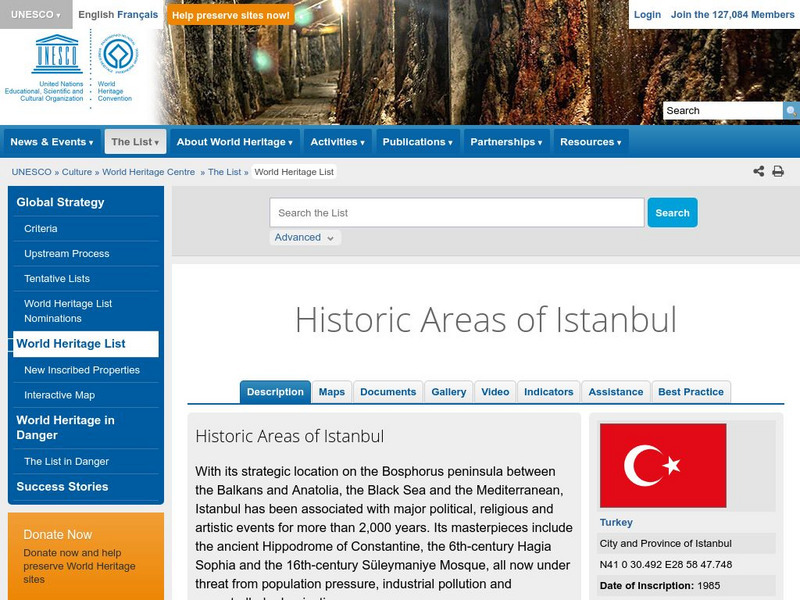Switch to the Description tab

[x=275, y=392]
